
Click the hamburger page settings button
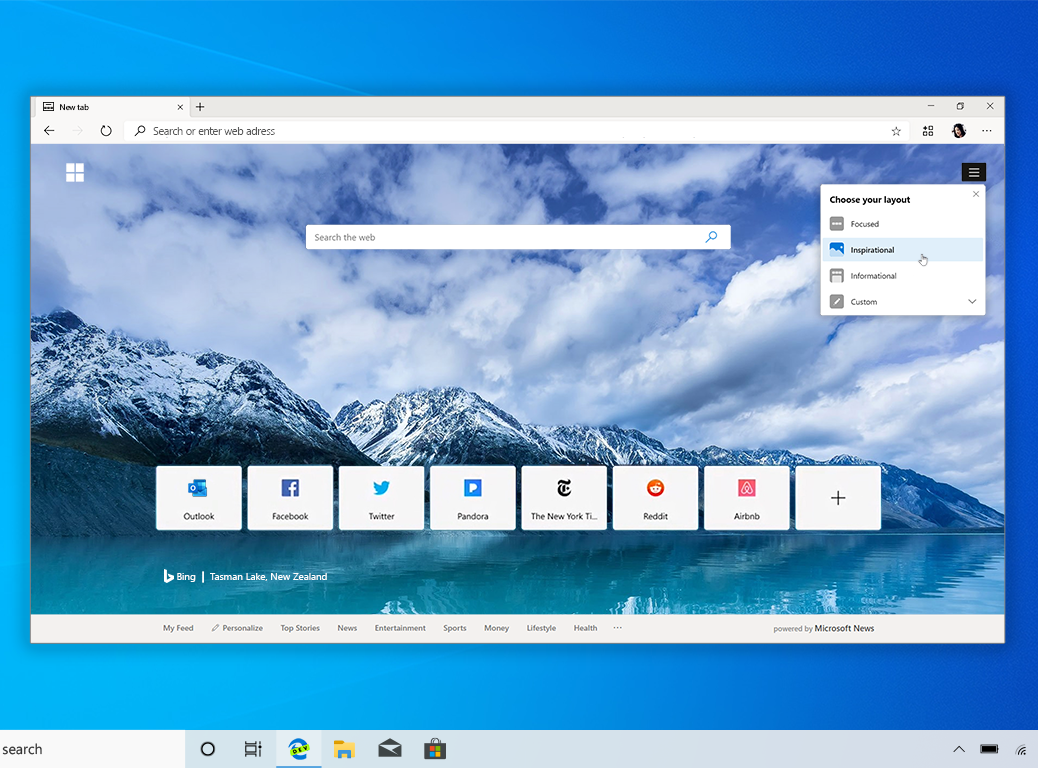point(973,173)
